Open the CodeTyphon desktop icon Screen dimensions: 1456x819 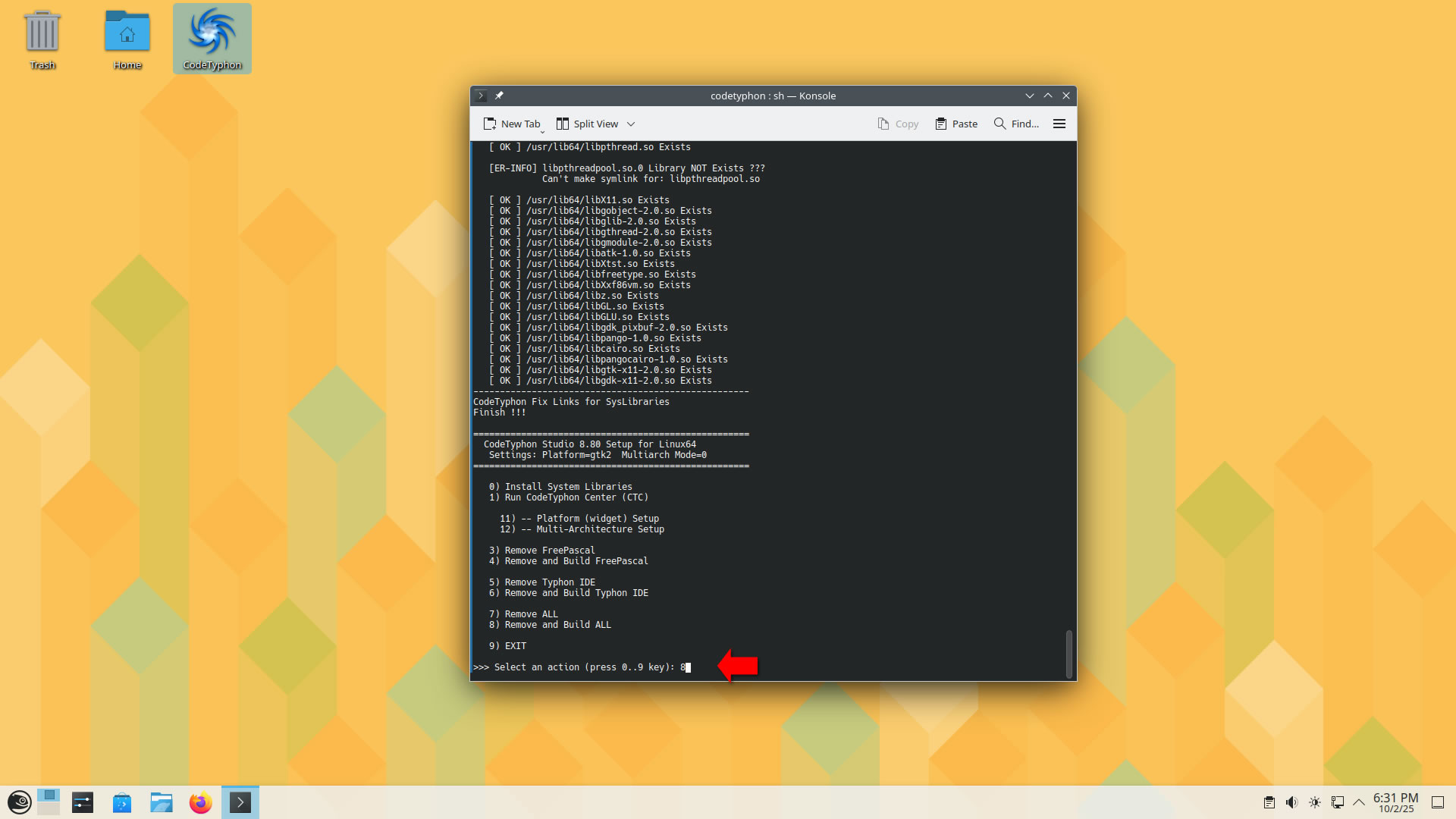click(212, 38)
